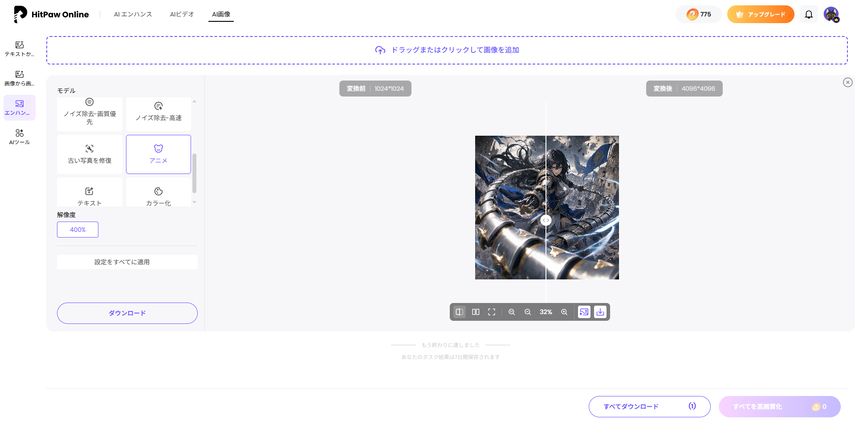This screenshot has width=855, height=424.
Task: Switch to the AI エンハンス tab
Action: tap(133, 14)
